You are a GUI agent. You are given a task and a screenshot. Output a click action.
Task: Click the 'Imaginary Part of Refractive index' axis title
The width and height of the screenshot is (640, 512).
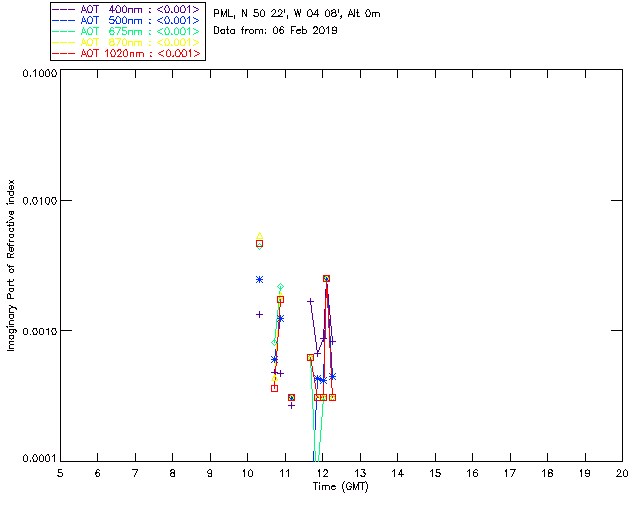point(11,265)
